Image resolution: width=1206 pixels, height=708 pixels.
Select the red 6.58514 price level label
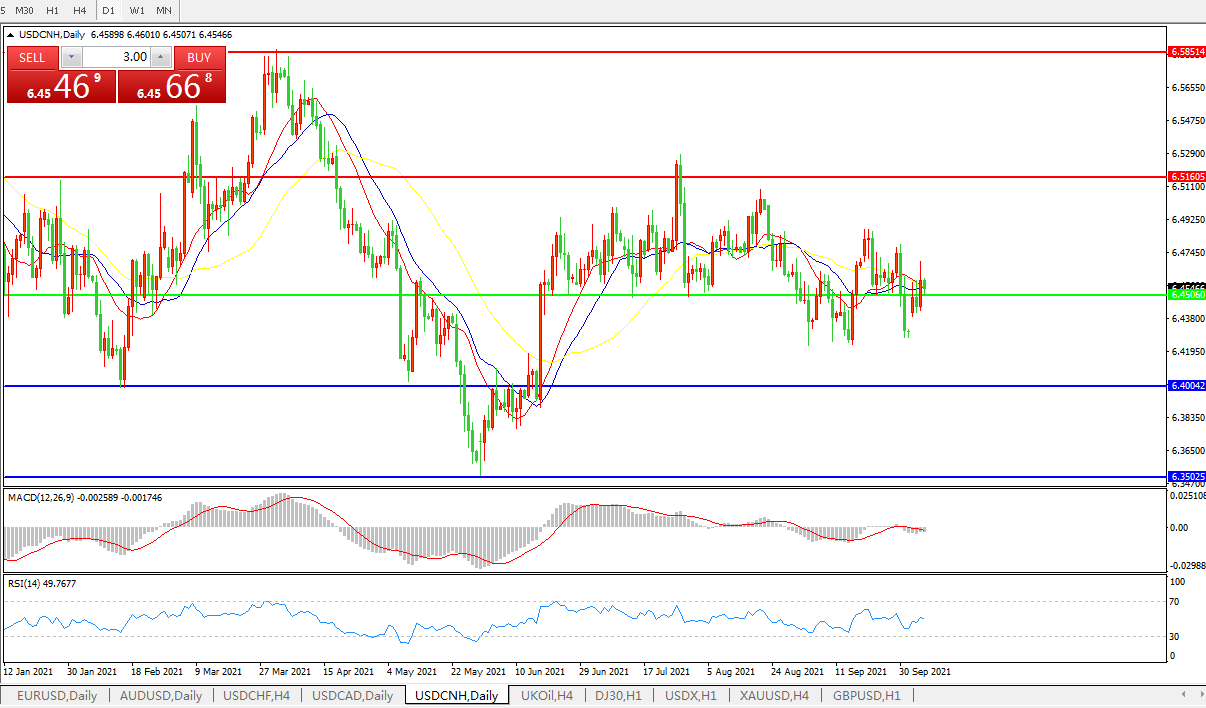pos(1186,50)
